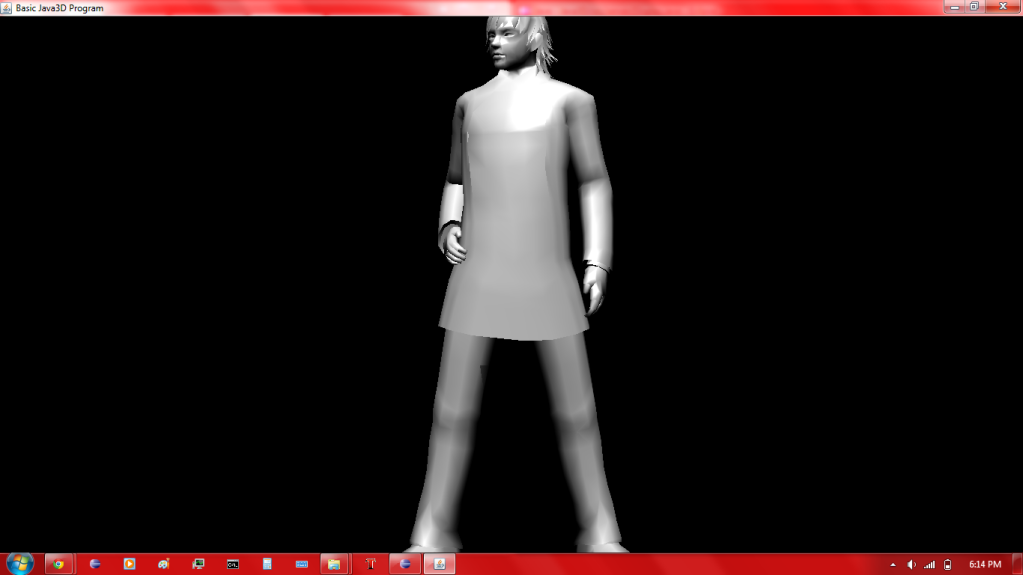Viewport: 1023px width, 575px height.
Task: Open the Calculator taskbar icon
Action: pyautogui.click(x=267, y=564)
